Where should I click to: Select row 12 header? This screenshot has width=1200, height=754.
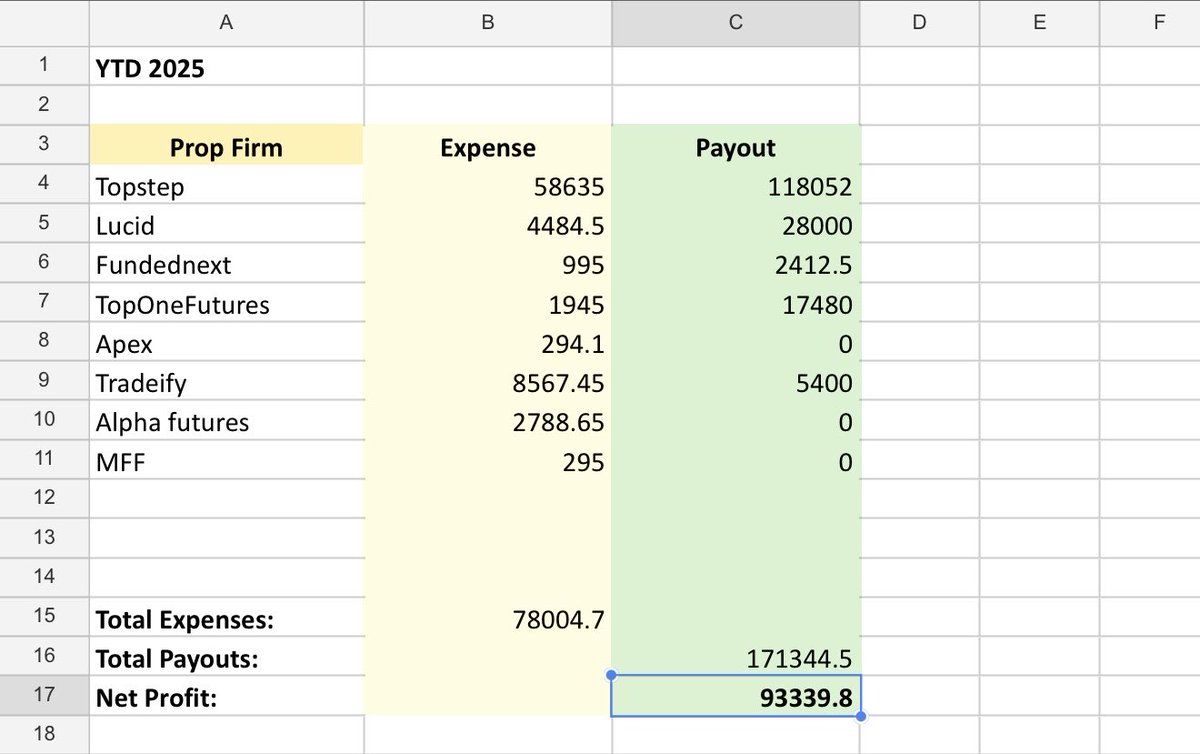(44, 497)
